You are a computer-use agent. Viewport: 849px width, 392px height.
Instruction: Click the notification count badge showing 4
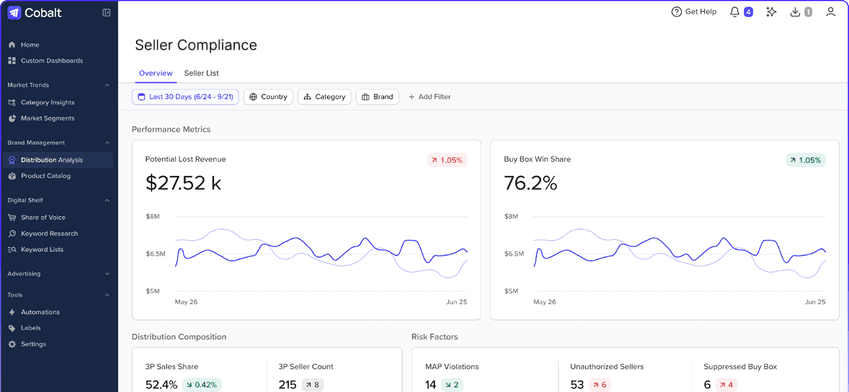pyautogui.click(x=748, y=12)
